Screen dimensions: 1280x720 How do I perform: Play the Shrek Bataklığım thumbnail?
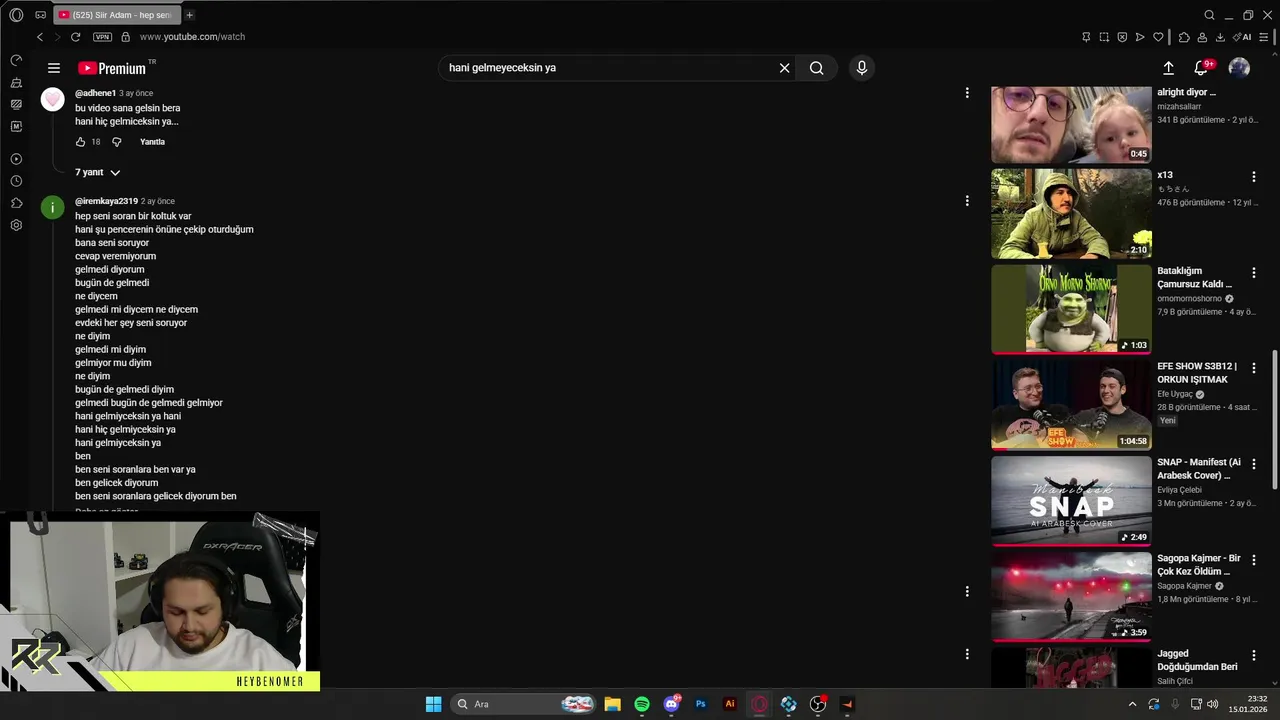pos(1071,309)
